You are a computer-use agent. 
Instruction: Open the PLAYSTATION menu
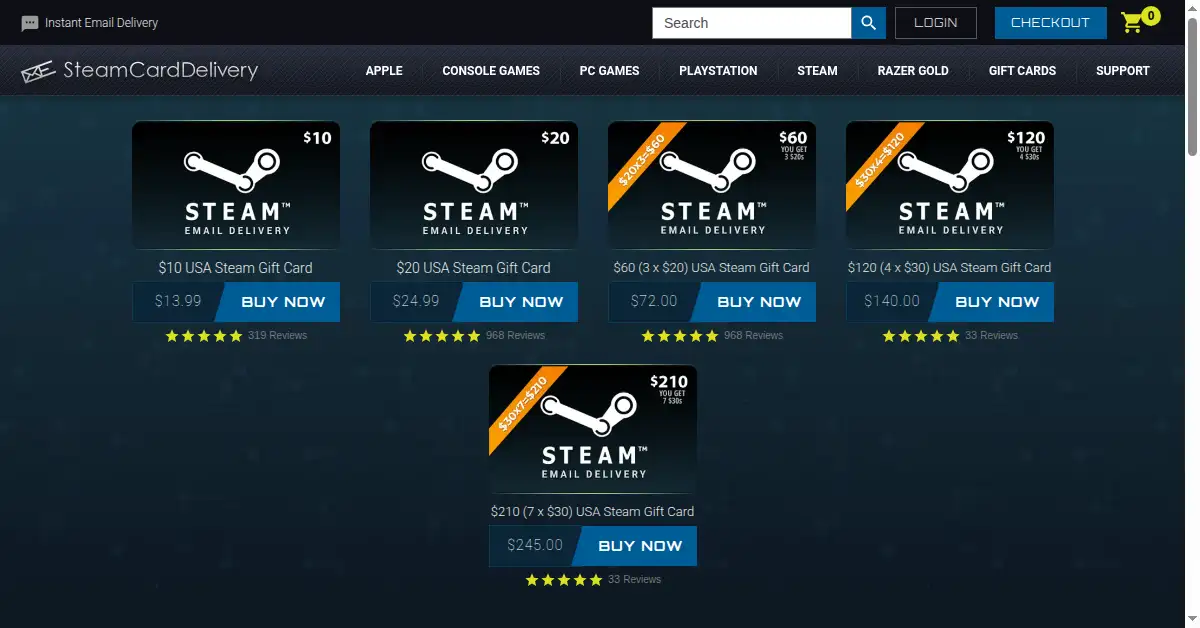pos(718,71)
